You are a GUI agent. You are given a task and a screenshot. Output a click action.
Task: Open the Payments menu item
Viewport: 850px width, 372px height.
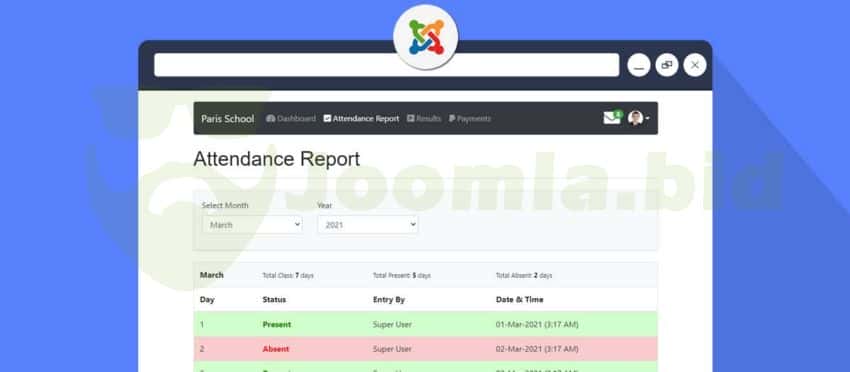[470, 118]
